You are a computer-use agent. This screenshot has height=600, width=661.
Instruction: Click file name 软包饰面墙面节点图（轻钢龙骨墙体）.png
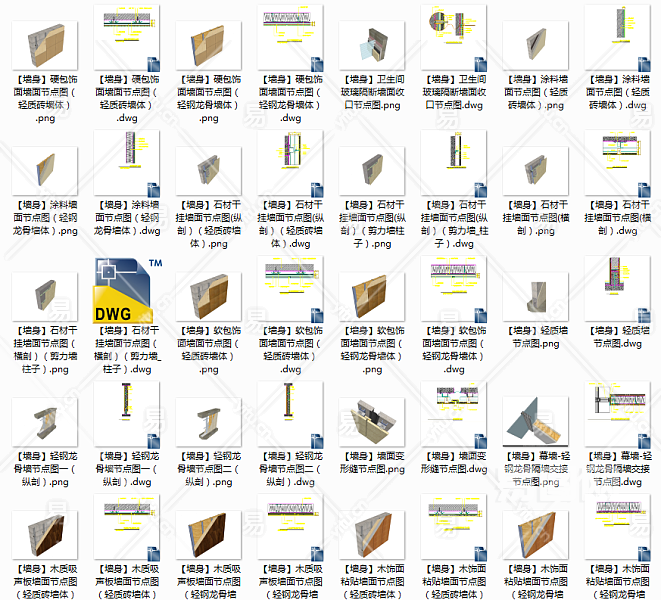pos(372,350)
